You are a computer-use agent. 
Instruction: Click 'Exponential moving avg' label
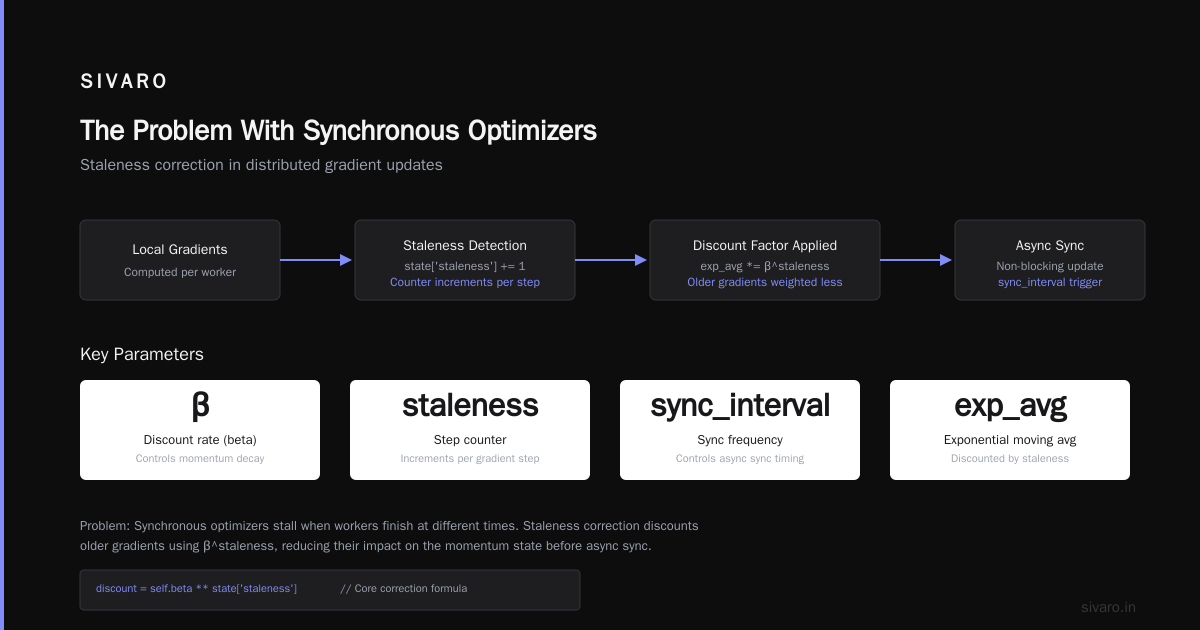point(1010,440)
